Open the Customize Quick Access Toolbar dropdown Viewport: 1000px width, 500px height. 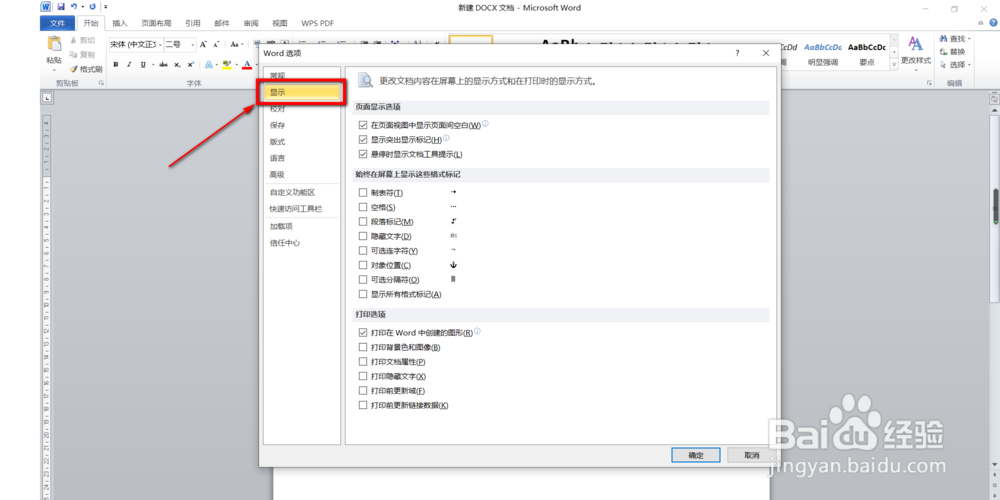pyautogui.click(x=105, y=7)
